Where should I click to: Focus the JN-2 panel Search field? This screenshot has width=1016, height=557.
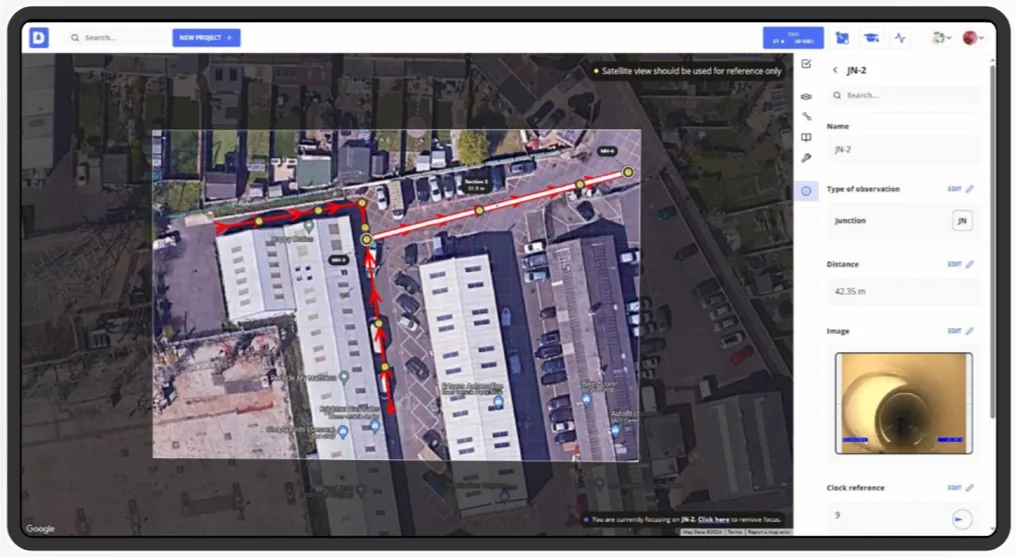click(904, 95)
